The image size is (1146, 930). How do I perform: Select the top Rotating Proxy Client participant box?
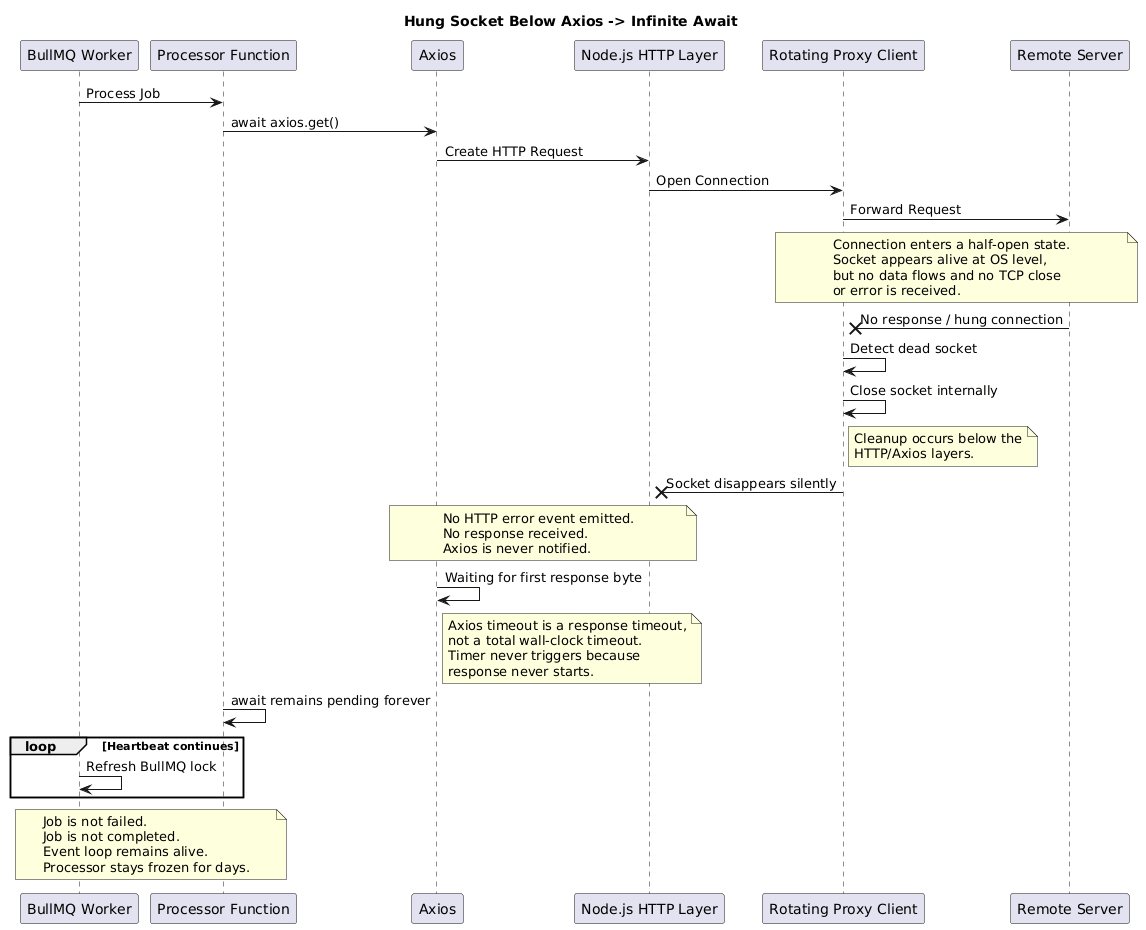[x=843, y=56]
